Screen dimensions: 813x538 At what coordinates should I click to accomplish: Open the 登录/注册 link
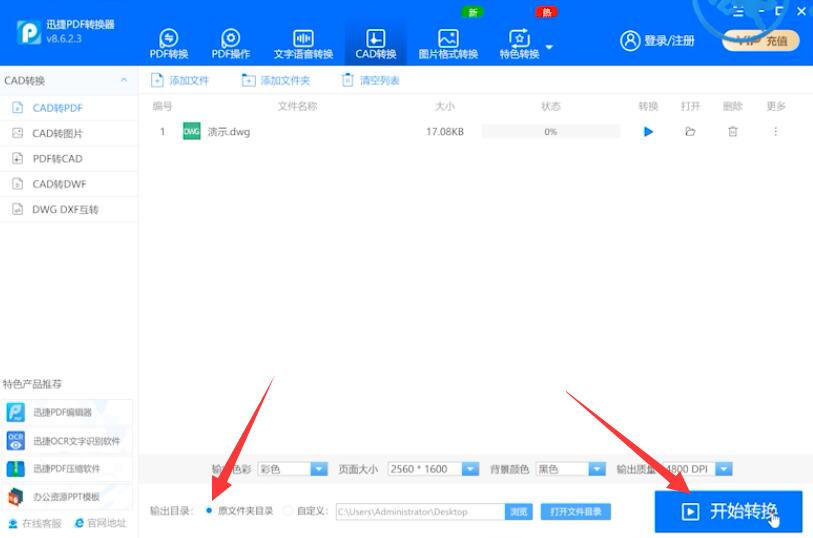point(669,41)
